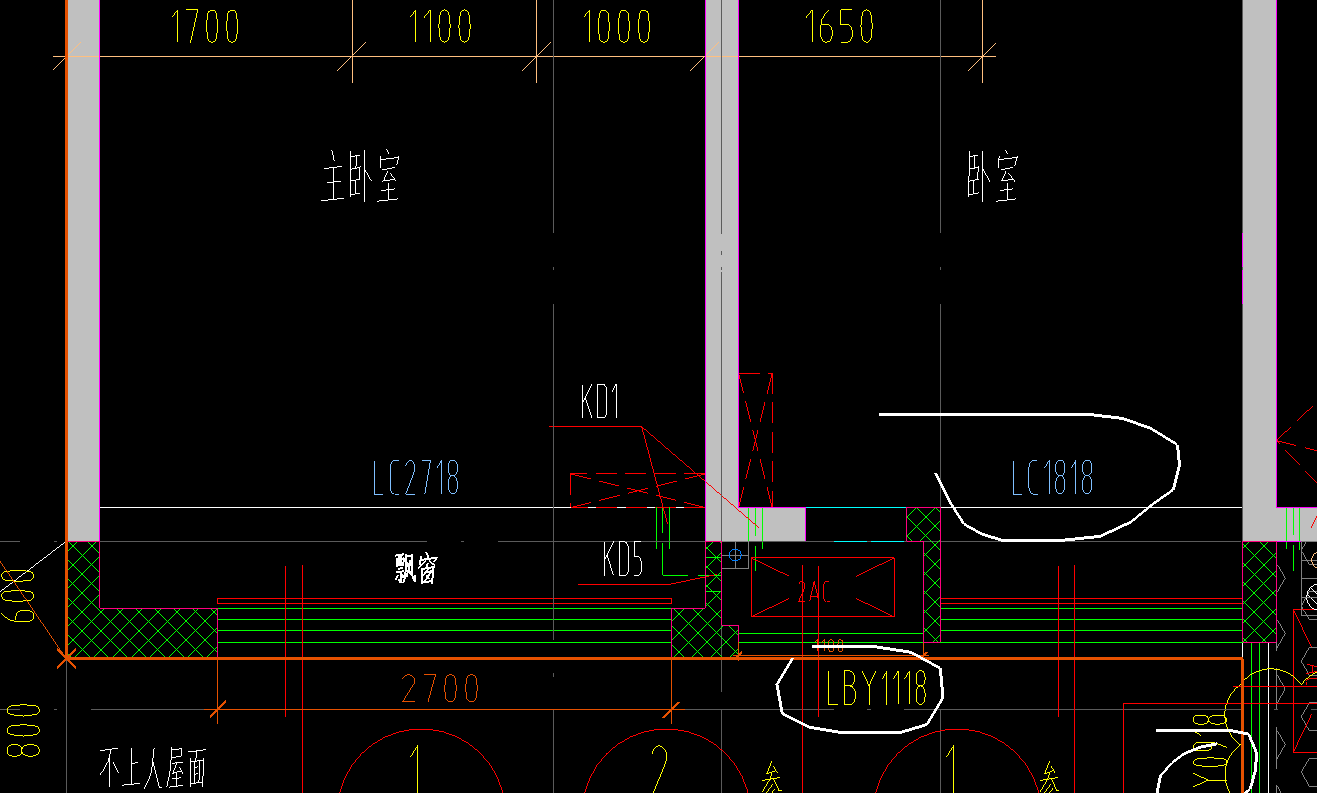
Task: Click the KD1 annotation text
Action: click(x=601, y=402)
